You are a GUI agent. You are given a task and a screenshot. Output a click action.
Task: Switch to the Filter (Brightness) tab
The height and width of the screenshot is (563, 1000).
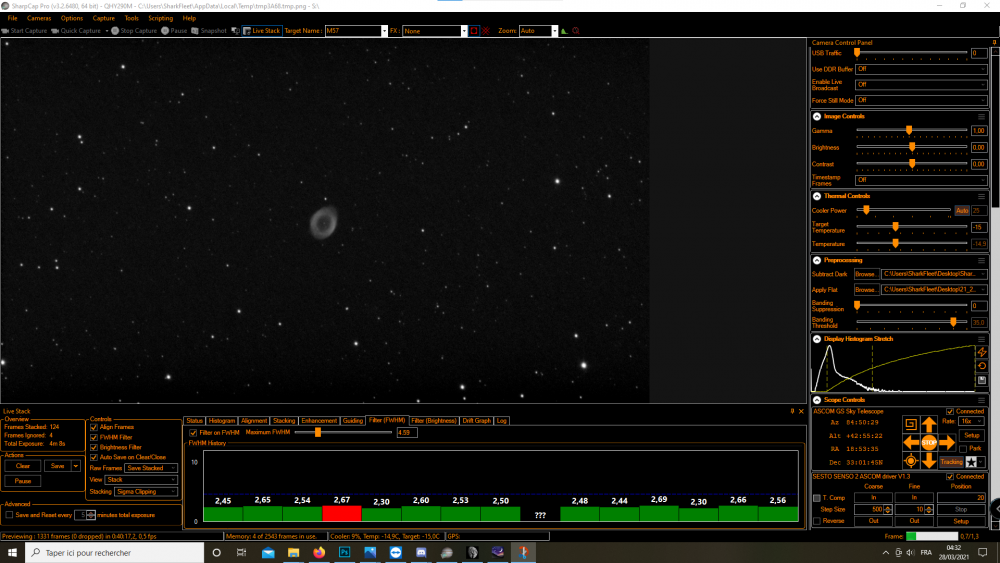[434, 421]
